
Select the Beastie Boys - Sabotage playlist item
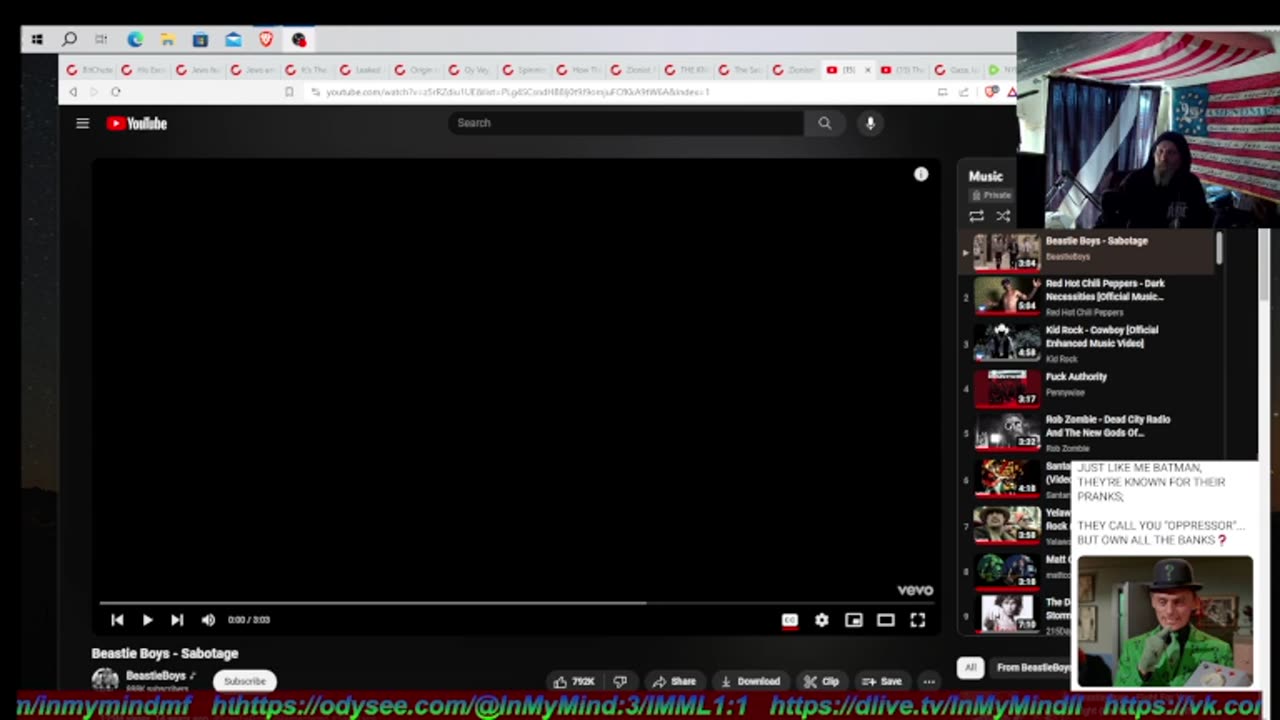[1088, 251]
